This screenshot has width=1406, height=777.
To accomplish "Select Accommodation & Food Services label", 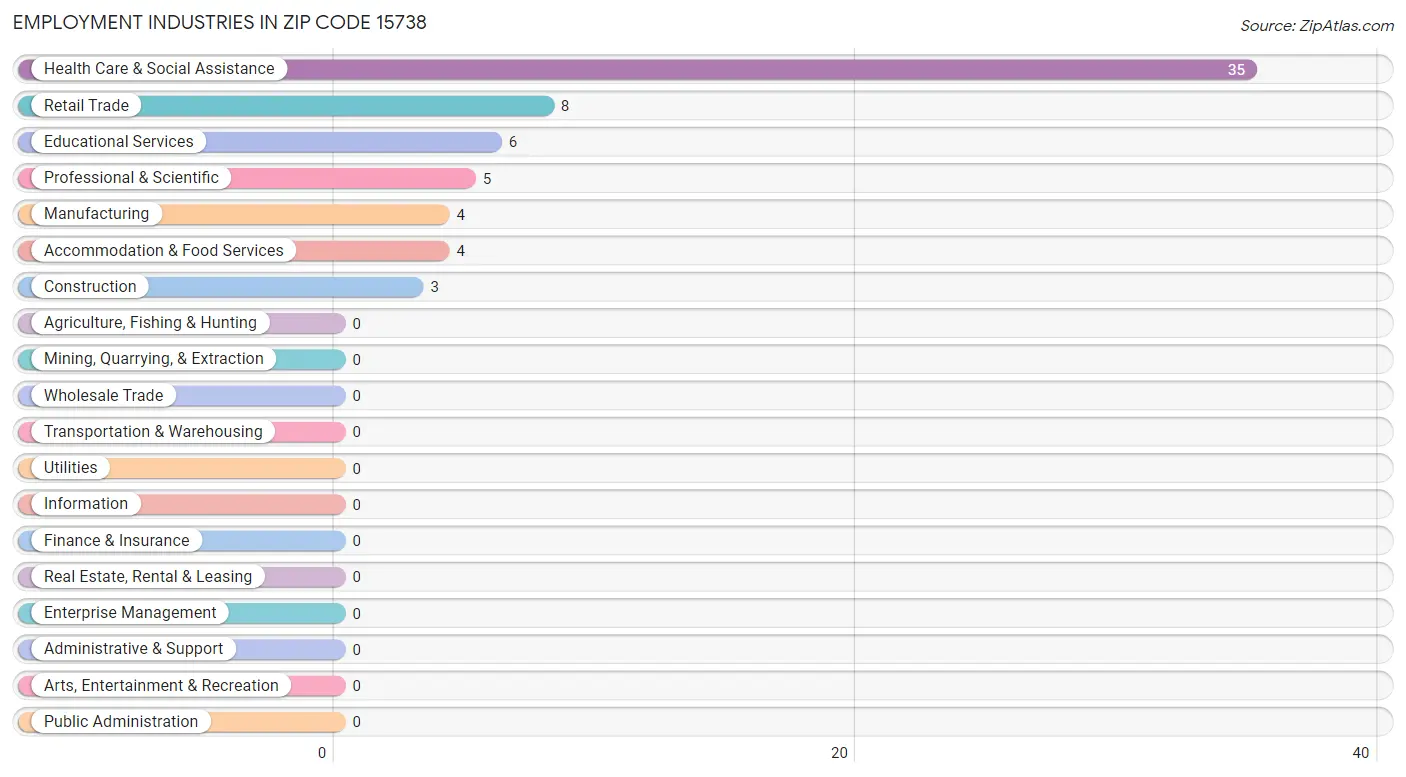I will coord(164,251).
